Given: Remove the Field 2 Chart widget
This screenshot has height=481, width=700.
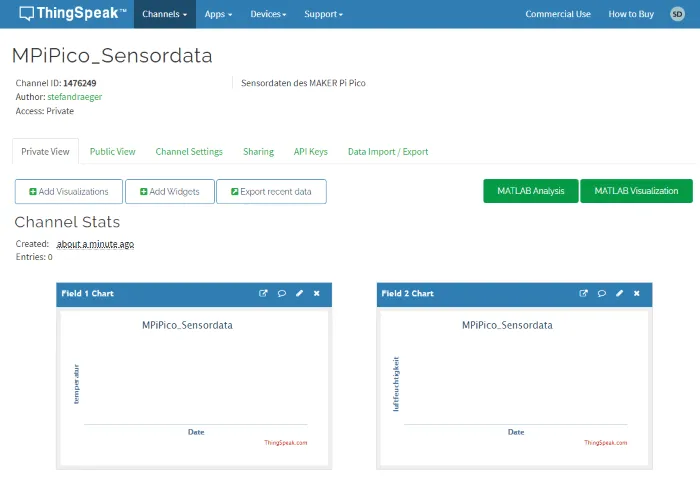Looking at the screenshot, I should (637, 294).
